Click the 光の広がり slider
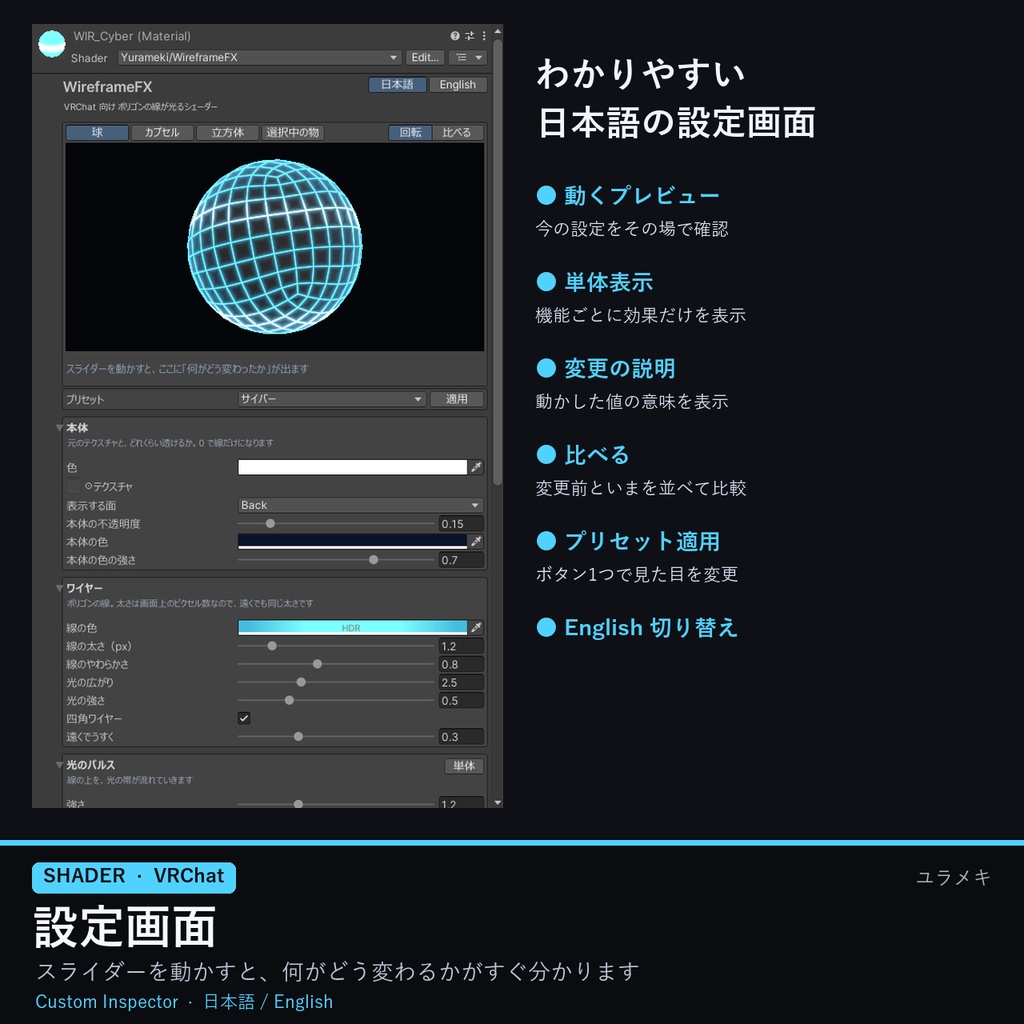 tap(336, 682)
